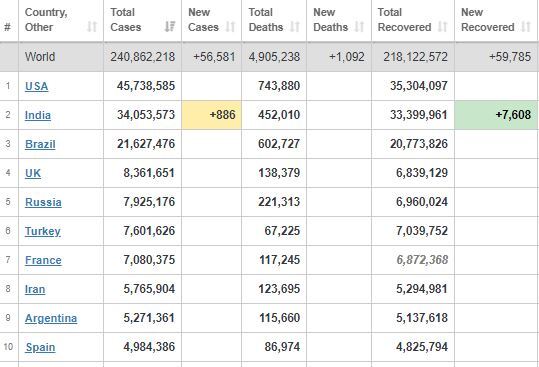Select World new cases +56,581
The image size is (539, 367).
tap(214, 57)
